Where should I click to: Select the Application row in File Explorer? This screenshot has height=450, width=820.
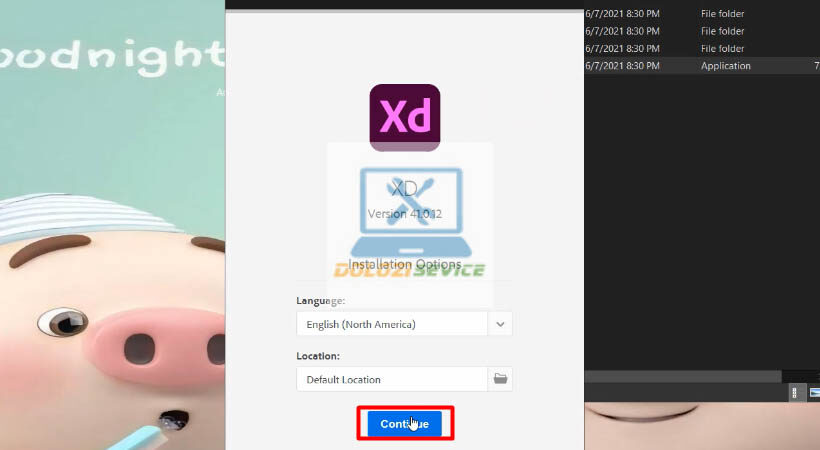702,65
